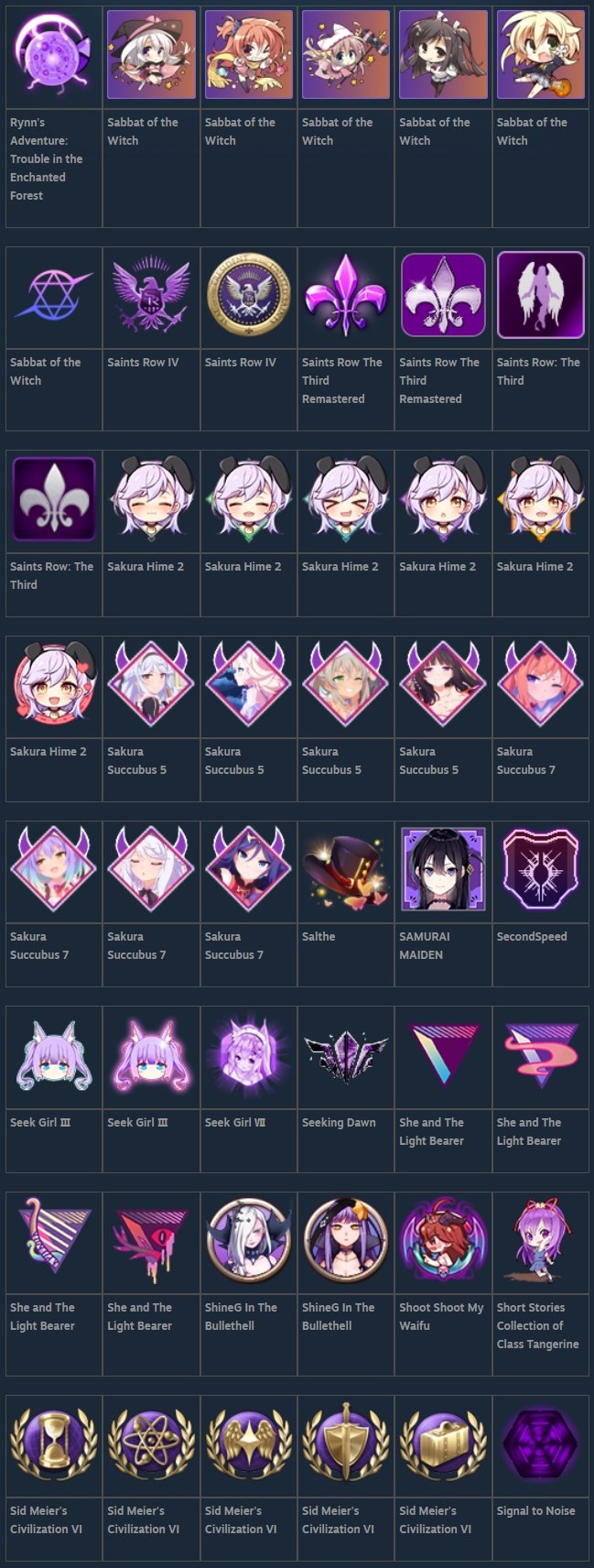Viewport: 594px width, 1568px height.
Task: Click the Seek Girl VII badge
Action: [x=248, y=1055]
